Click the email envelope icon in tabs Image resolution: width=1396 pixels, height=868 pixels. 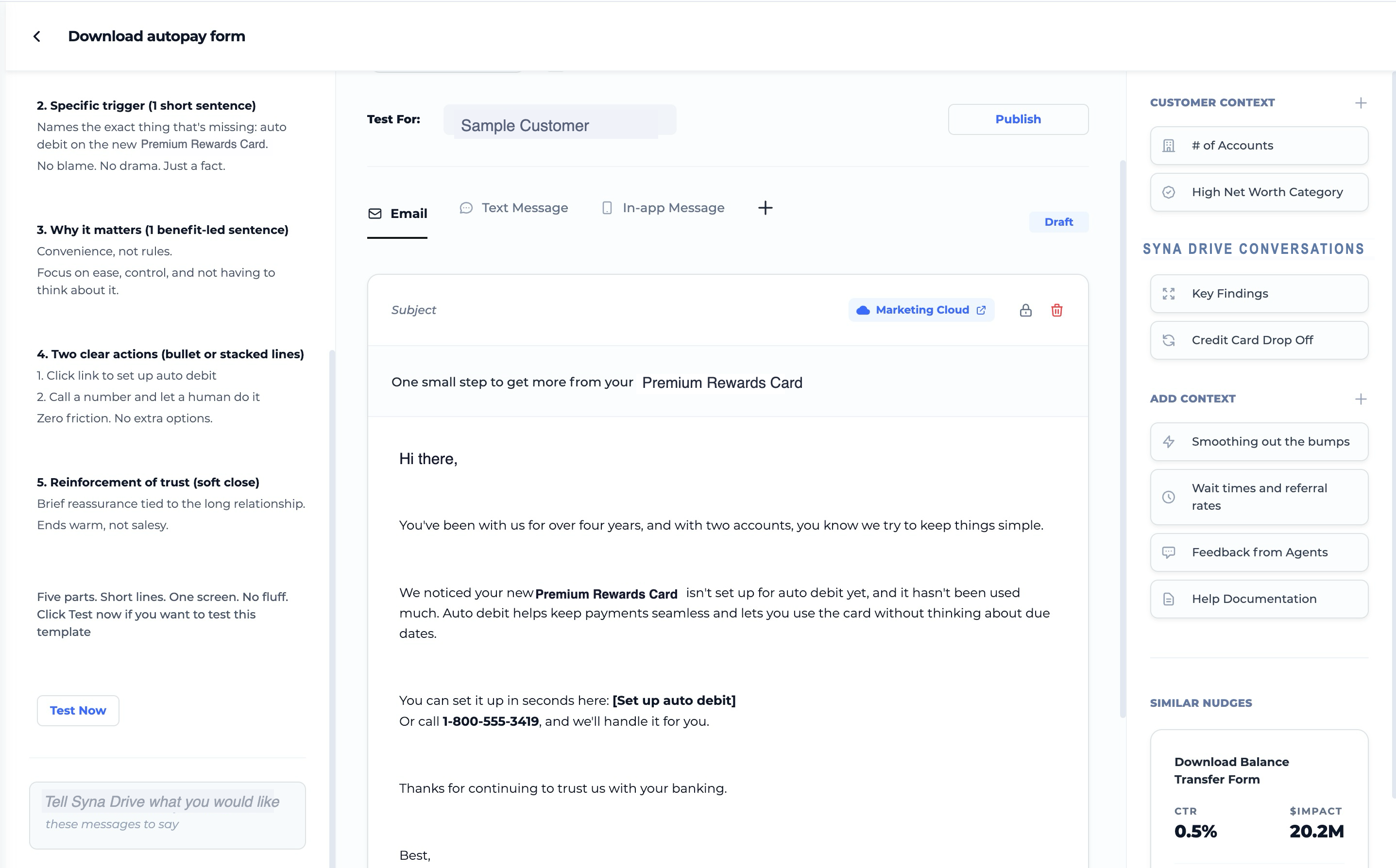point(375,214)
